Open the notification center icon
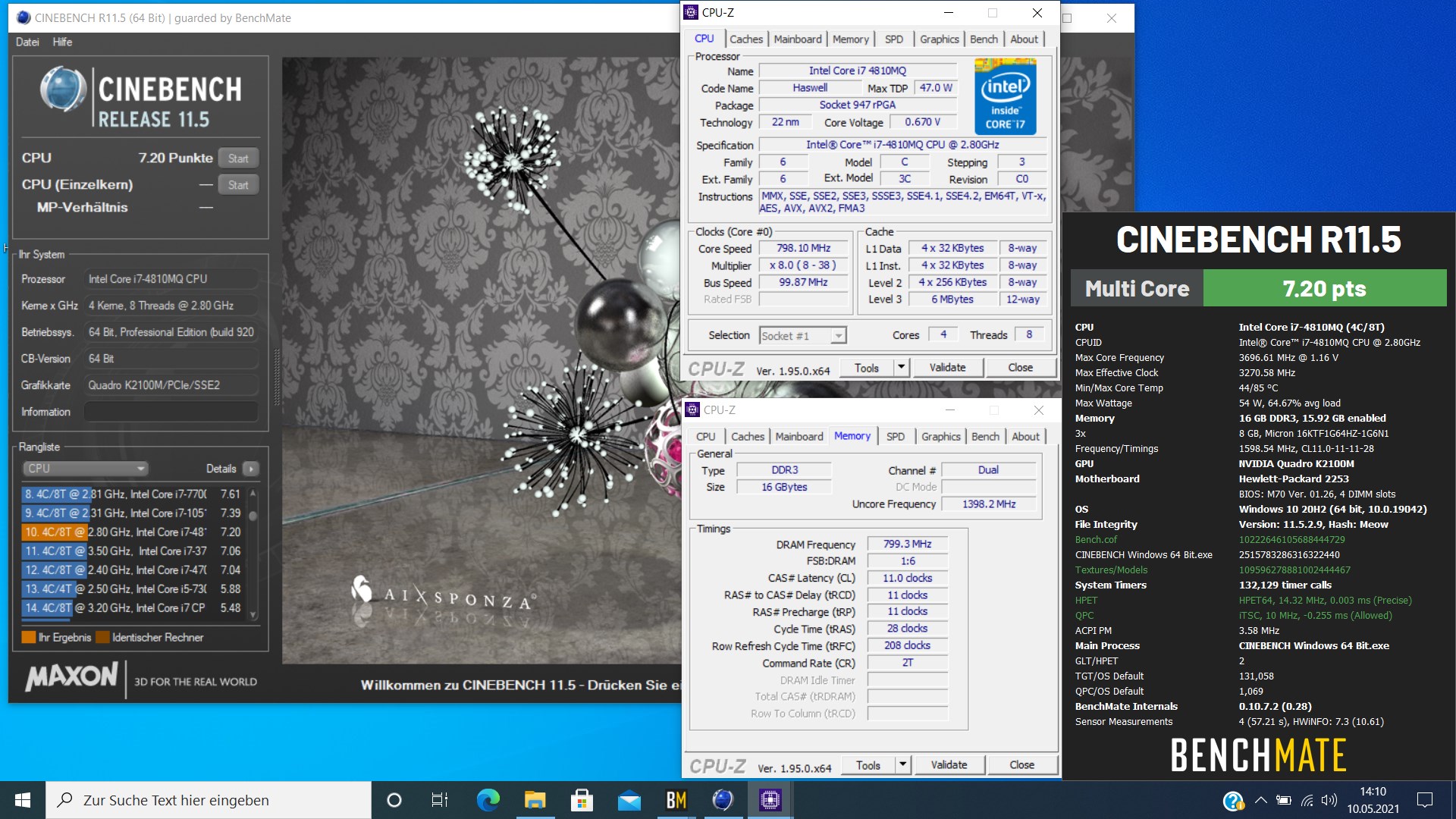1456x819 pixels. [1425, 800]
